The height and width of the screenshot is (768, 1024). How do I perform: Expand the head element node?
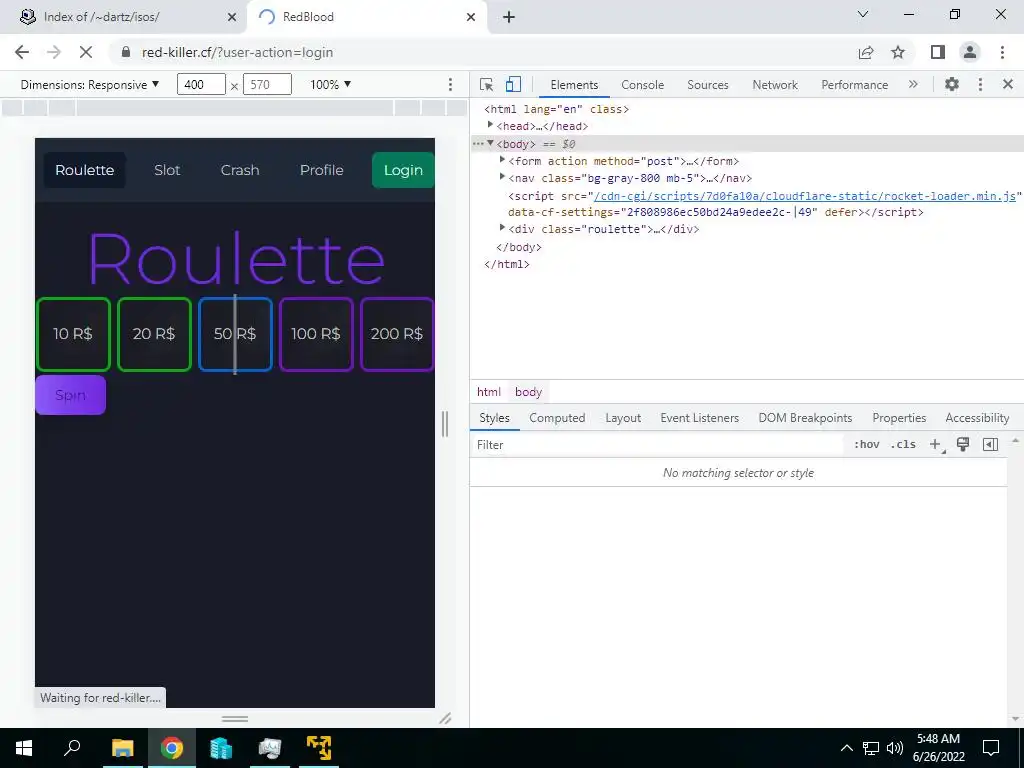point(490,125)
